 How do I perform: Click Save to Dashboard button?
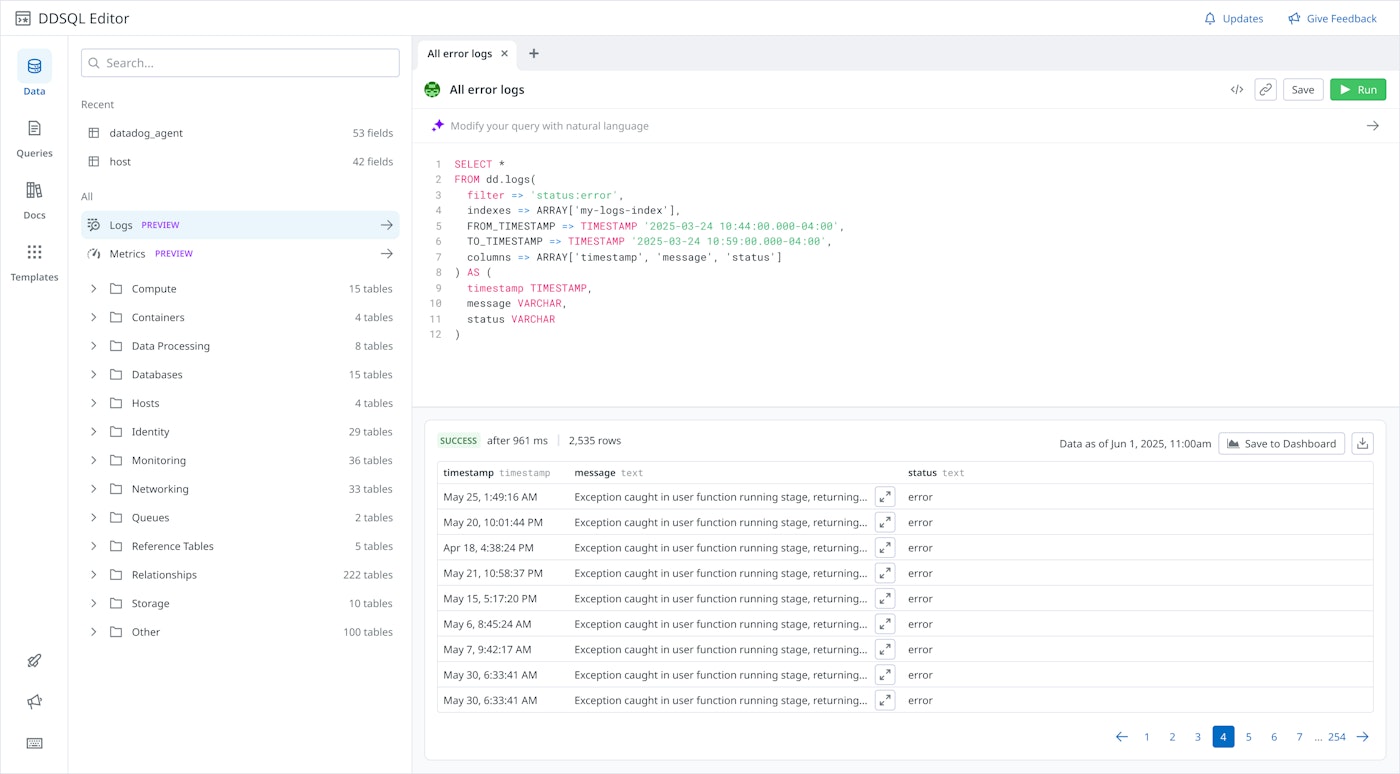point(1281,444)
